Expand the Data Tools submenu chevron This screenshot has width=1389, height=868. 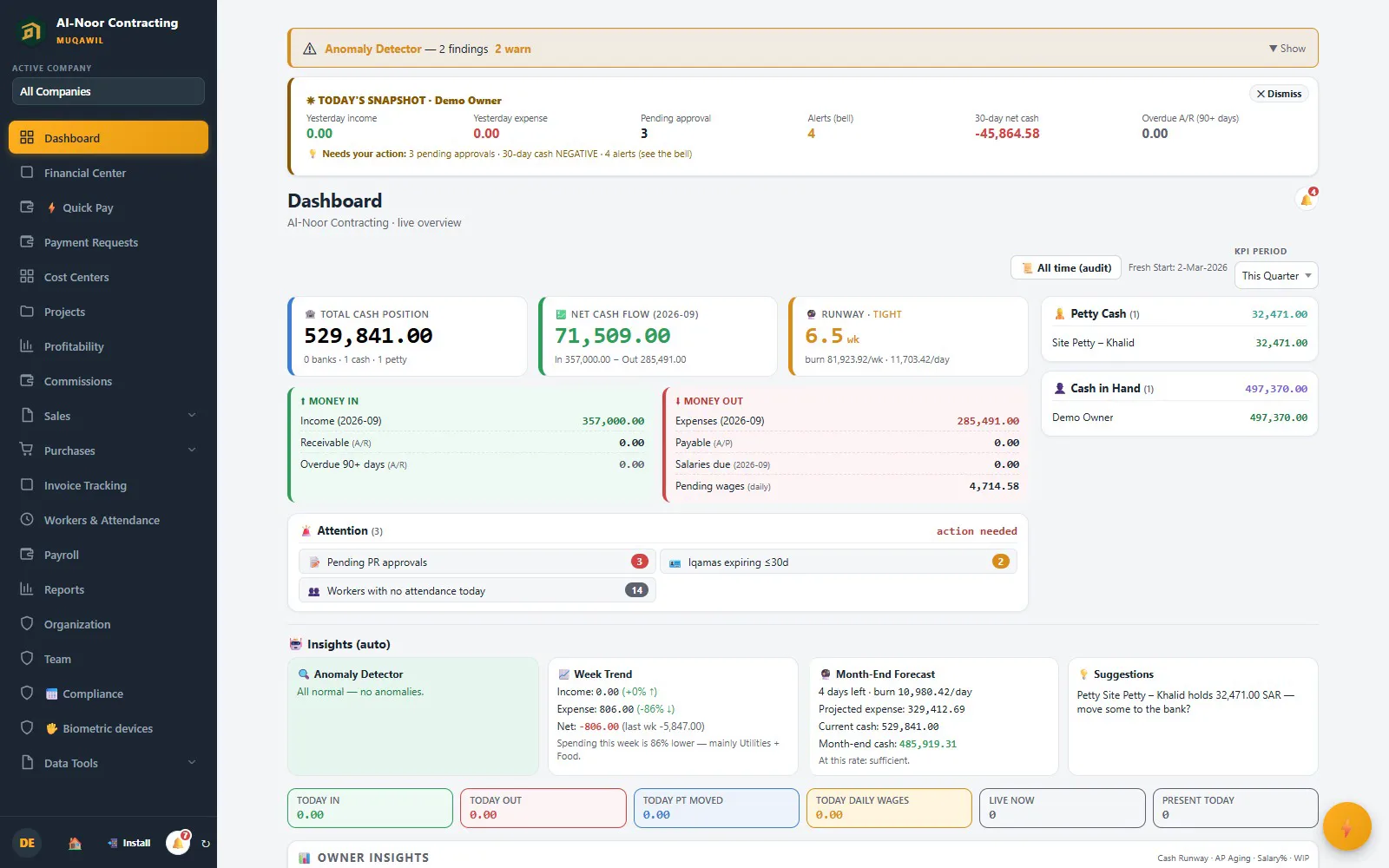coord(192,762)
